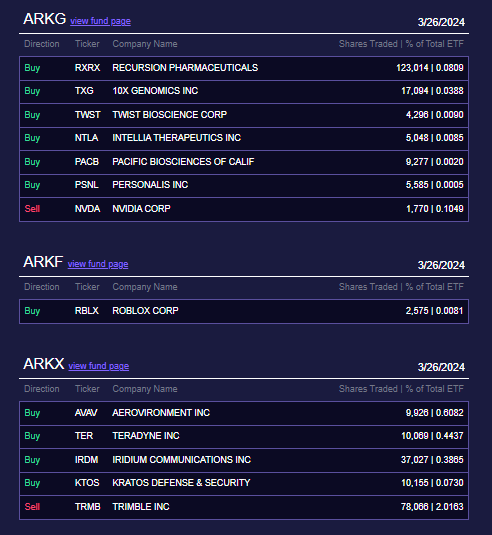Click the PACB Pacific Biosciences row
The image size is (492, 535).
tap(244, 162)
